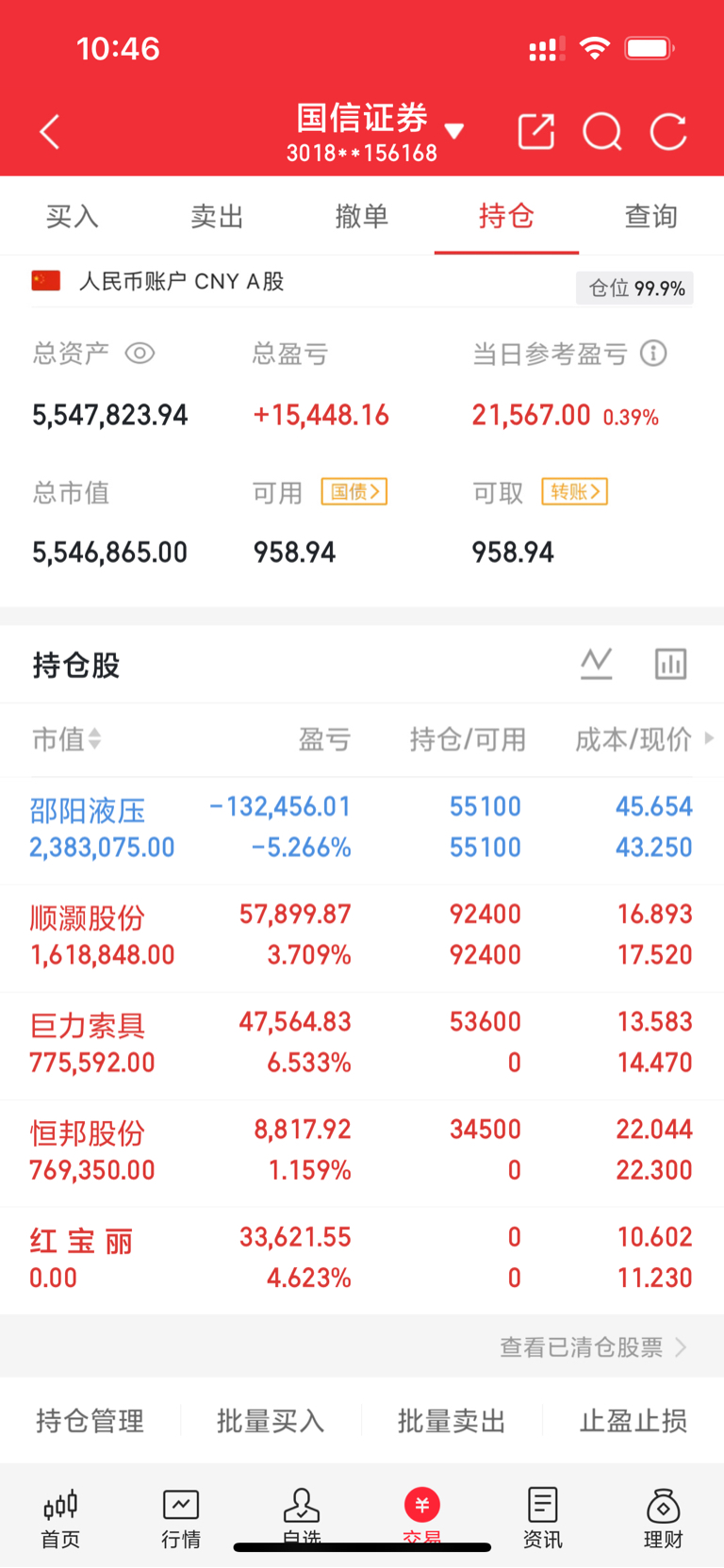The width and height of the screenshot is (724, 1568).
Task: Tap total profit value +15,448.16
Action: click(x=321, y=415)
